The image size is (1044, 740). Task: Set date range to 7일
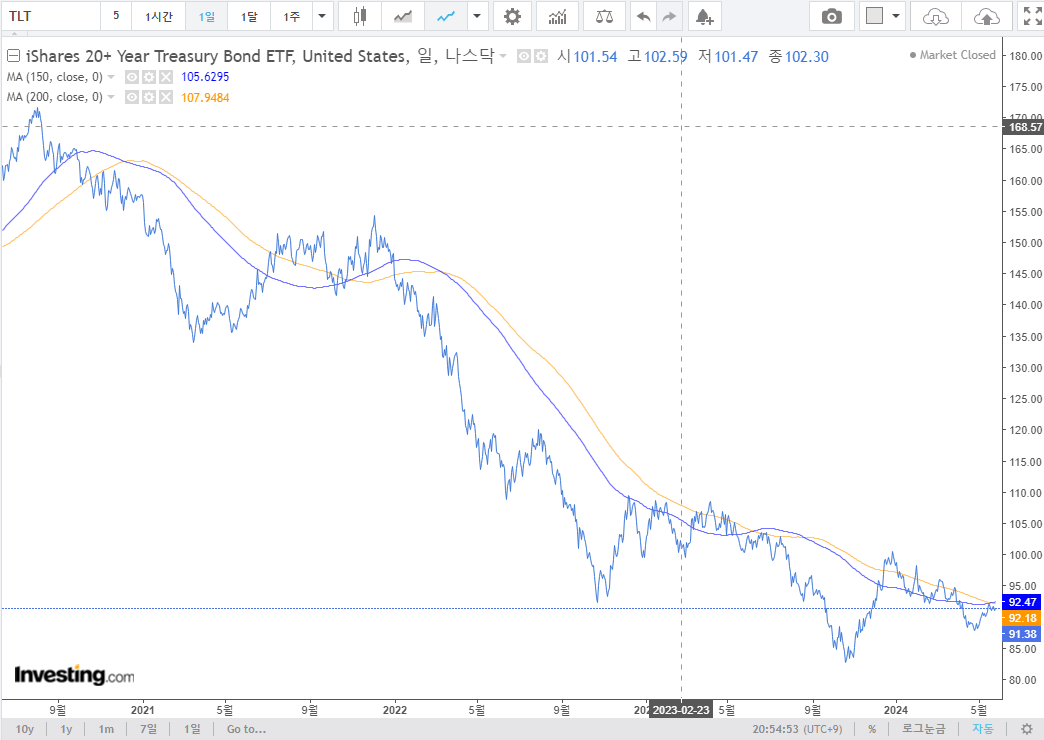click(148, 729)
